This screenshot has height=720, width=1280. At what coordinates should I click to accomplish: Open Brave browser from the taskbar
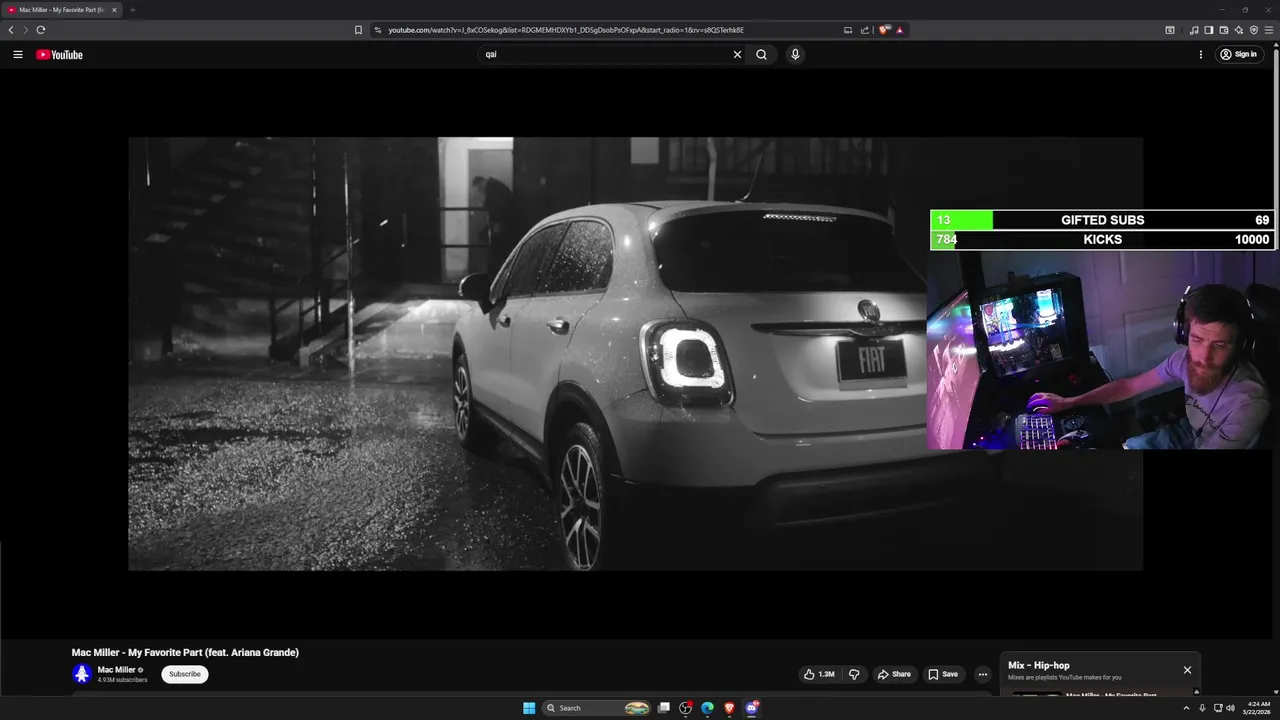tap(729, 708)
